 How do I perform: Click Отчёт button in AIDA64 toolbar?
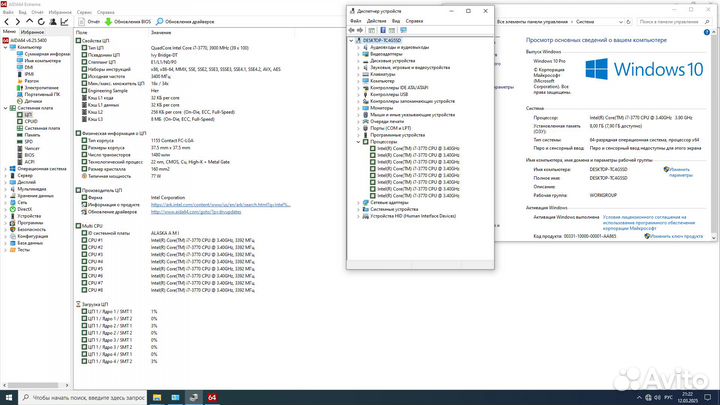pos(90,22)
